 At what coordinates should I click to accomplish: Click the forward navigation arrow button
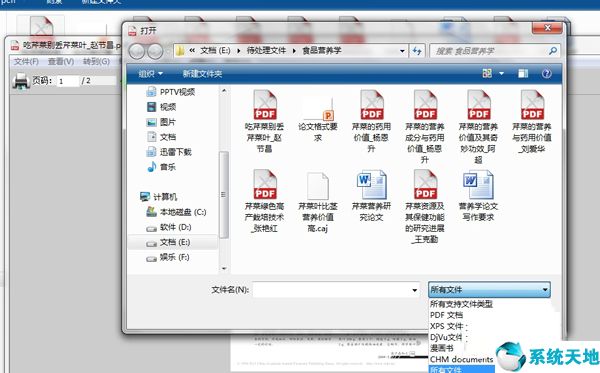[155, 51]
